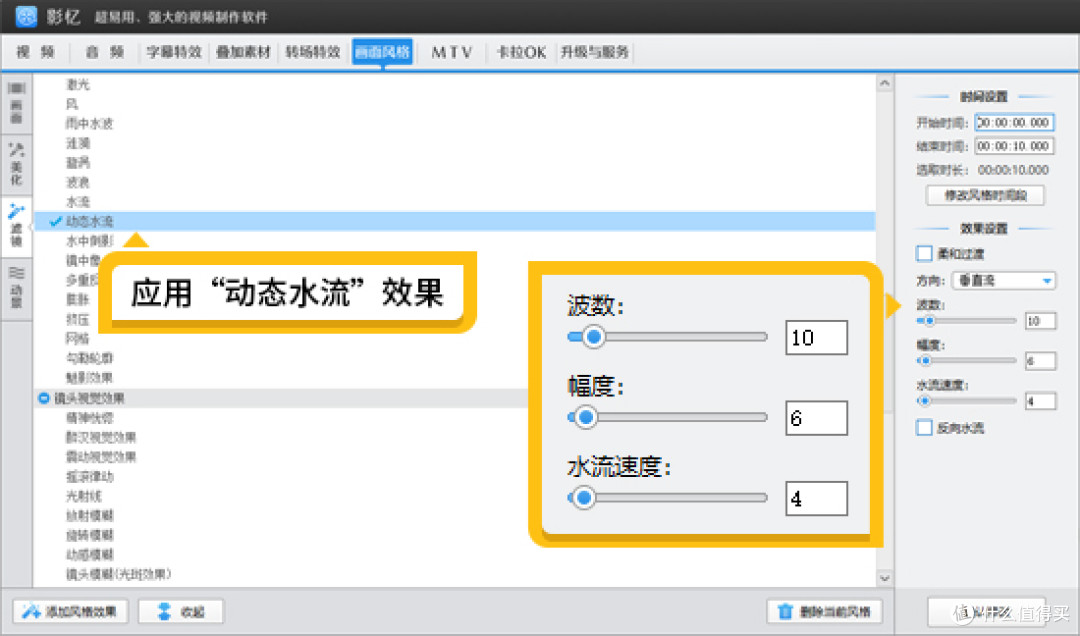
Task: Open the 升级与服务 tab
Action: click(x=594, y=52)
